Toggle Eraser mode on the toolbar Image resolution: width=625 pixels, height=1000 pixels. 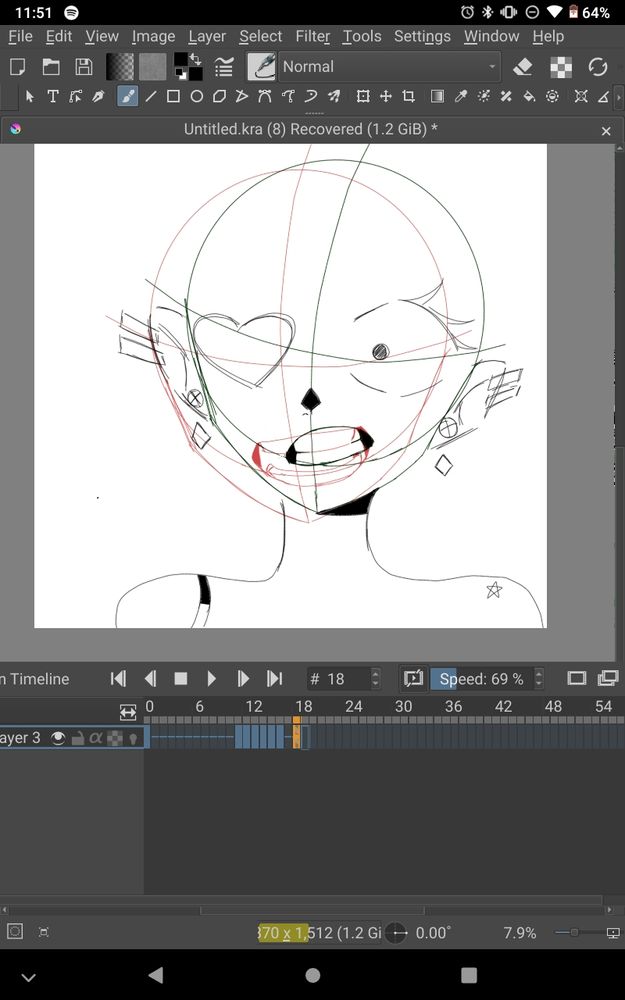522,67
